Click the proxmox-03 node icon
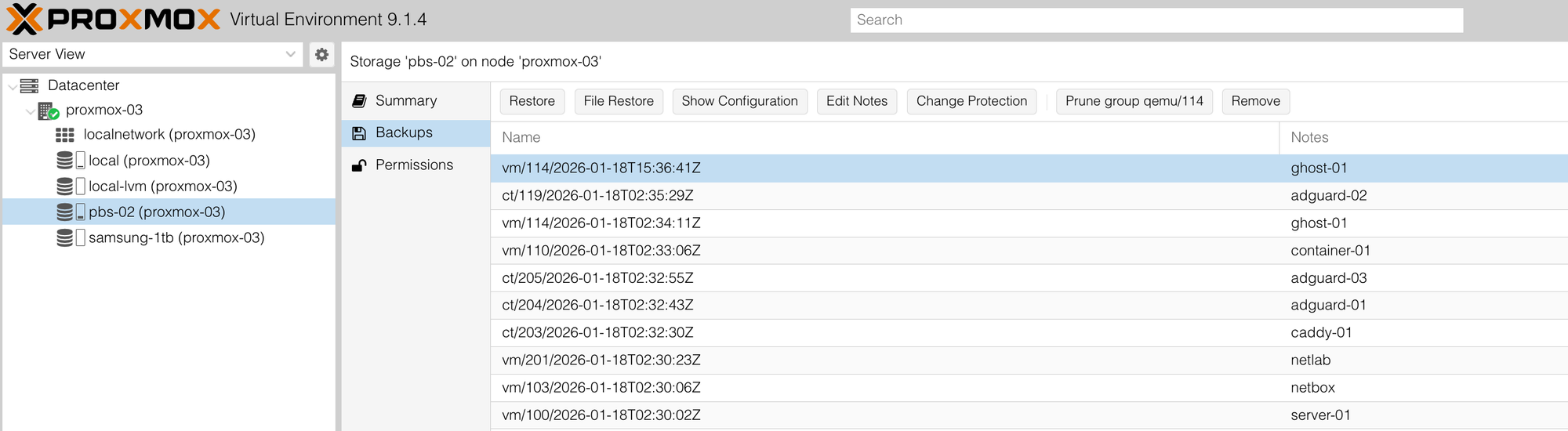The image size is (1568, 431). tap(48, 110)
